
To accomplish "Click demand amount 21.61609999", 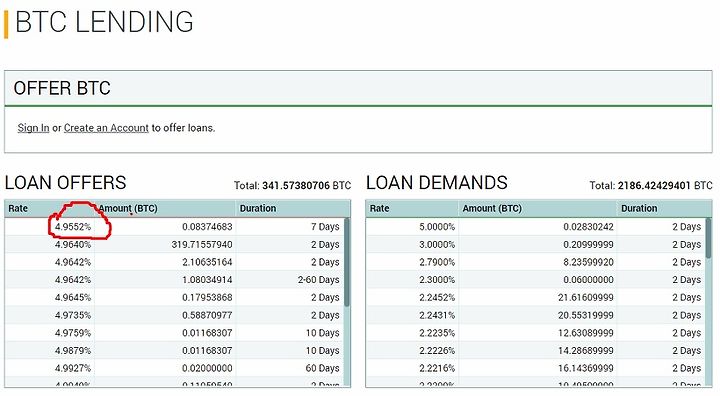I will pyautogui.click(x=586, y=298).
